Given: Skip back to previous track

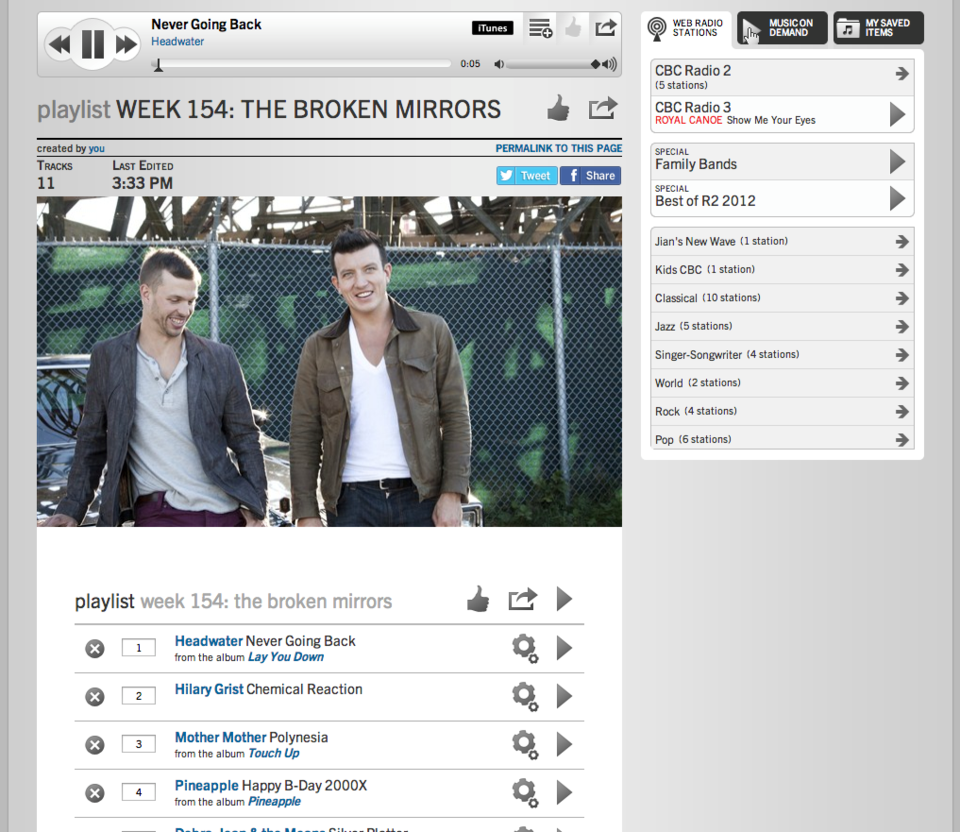Looking at the screenshot, I should (x=59, y=45).
